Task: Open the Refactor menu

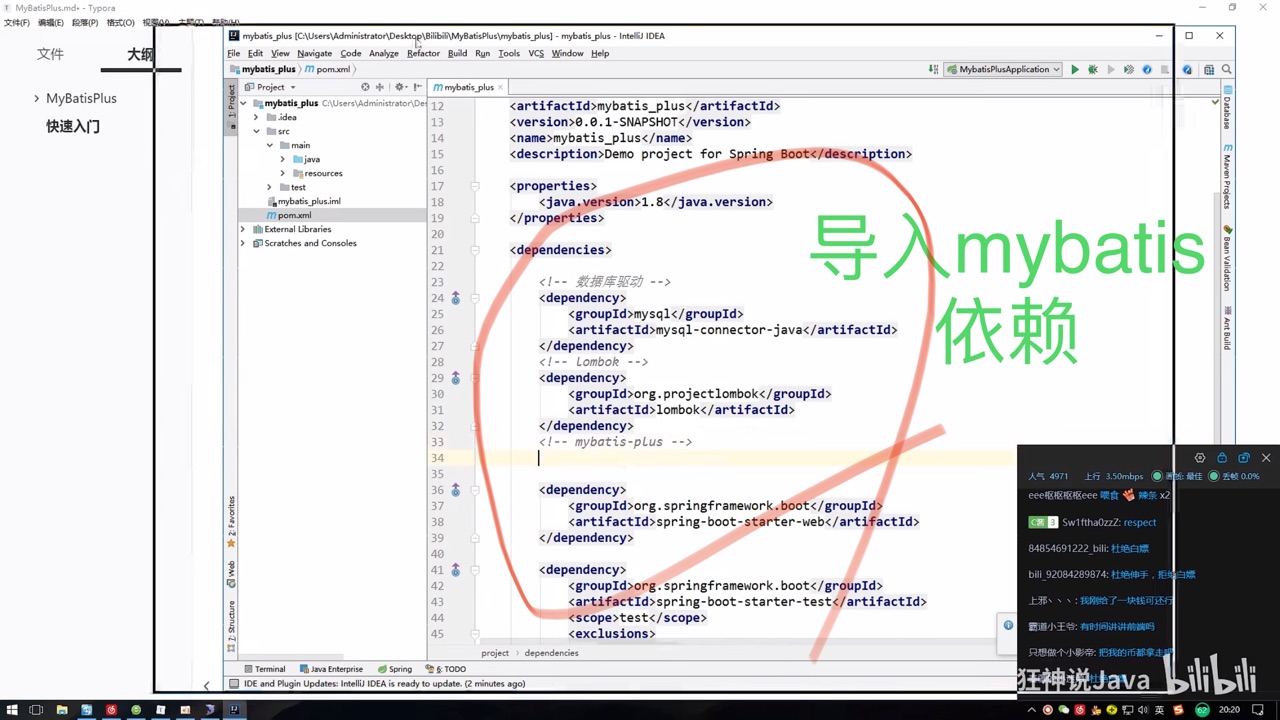Action: click(423, 53)
